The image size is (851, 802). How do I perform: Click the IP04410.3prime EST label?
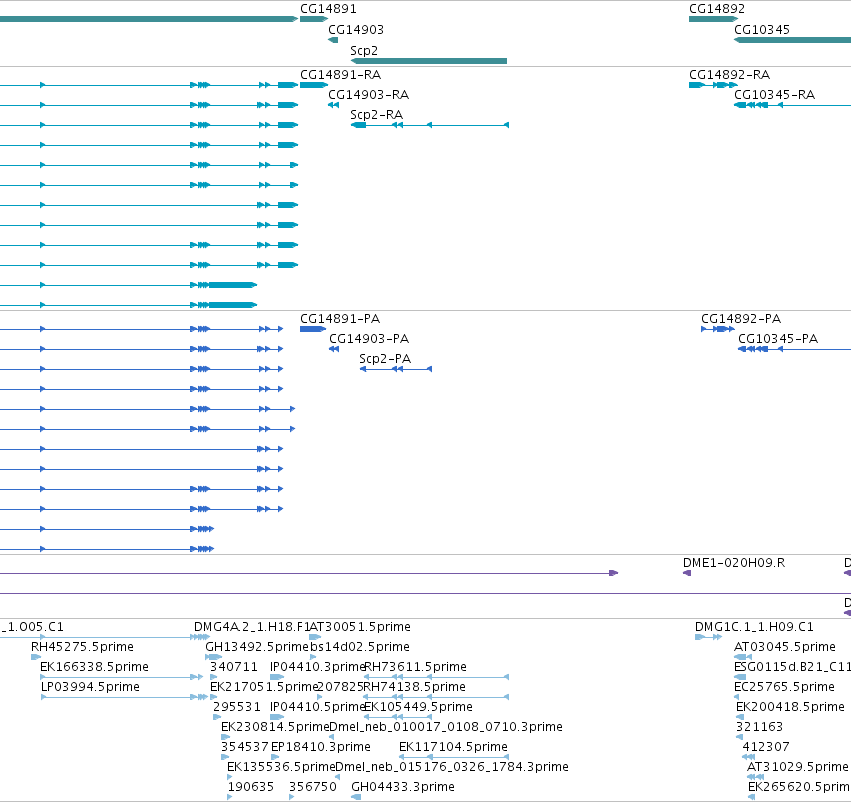coord(317,667)
